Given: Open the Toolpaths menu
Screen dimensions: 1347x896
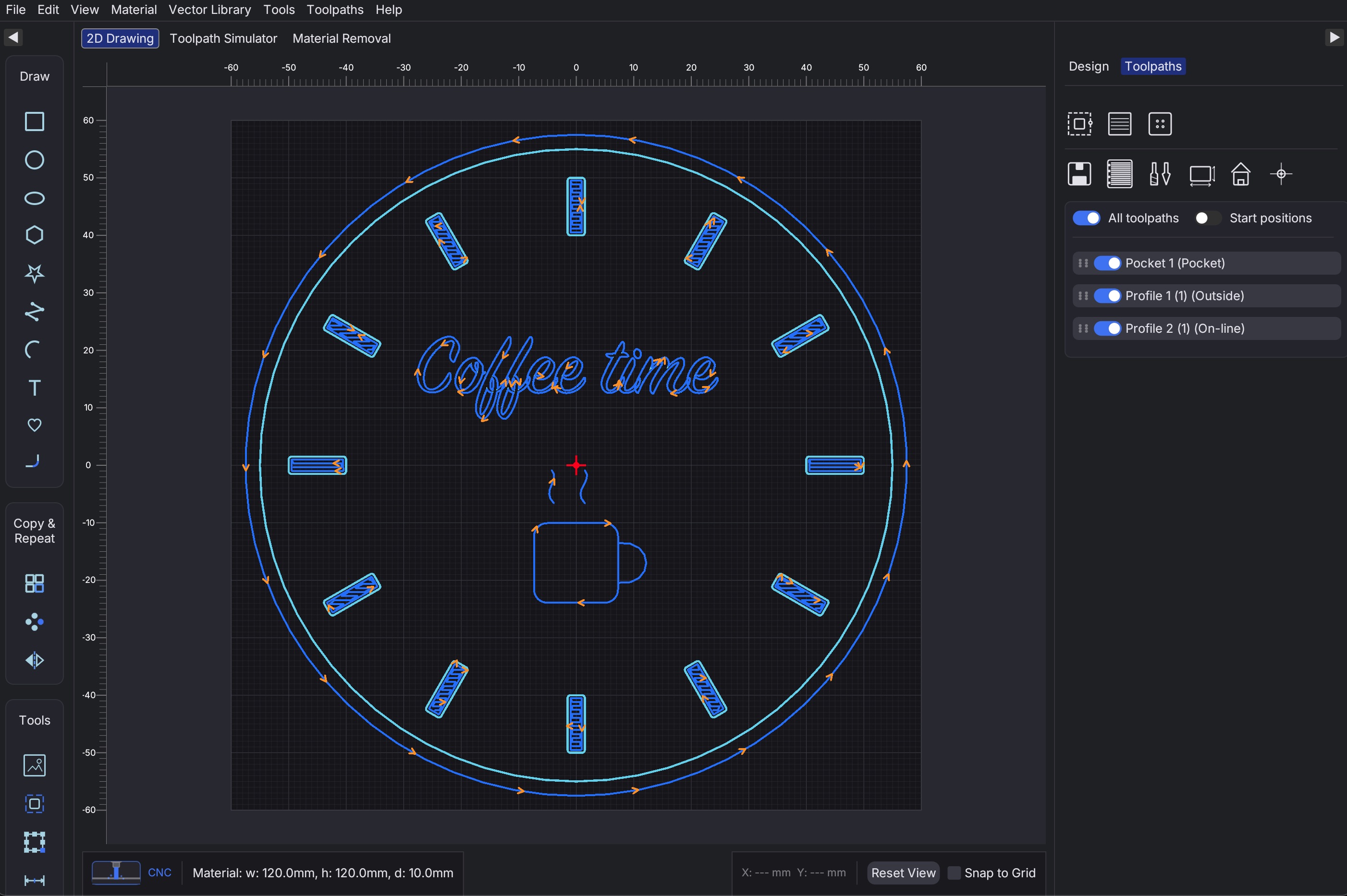Looking at the screenshot, I should 335,10.
